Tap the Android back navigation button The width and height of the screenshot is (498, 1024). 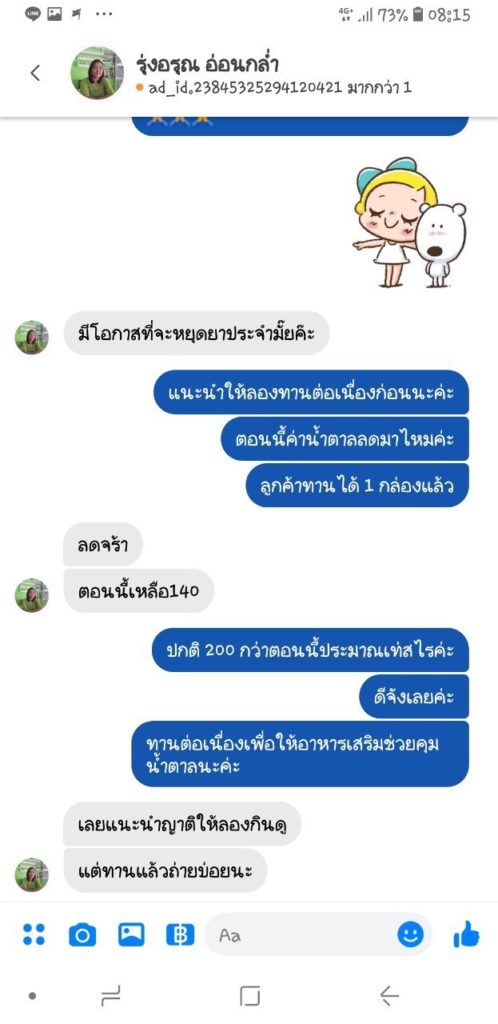point(389,996)
